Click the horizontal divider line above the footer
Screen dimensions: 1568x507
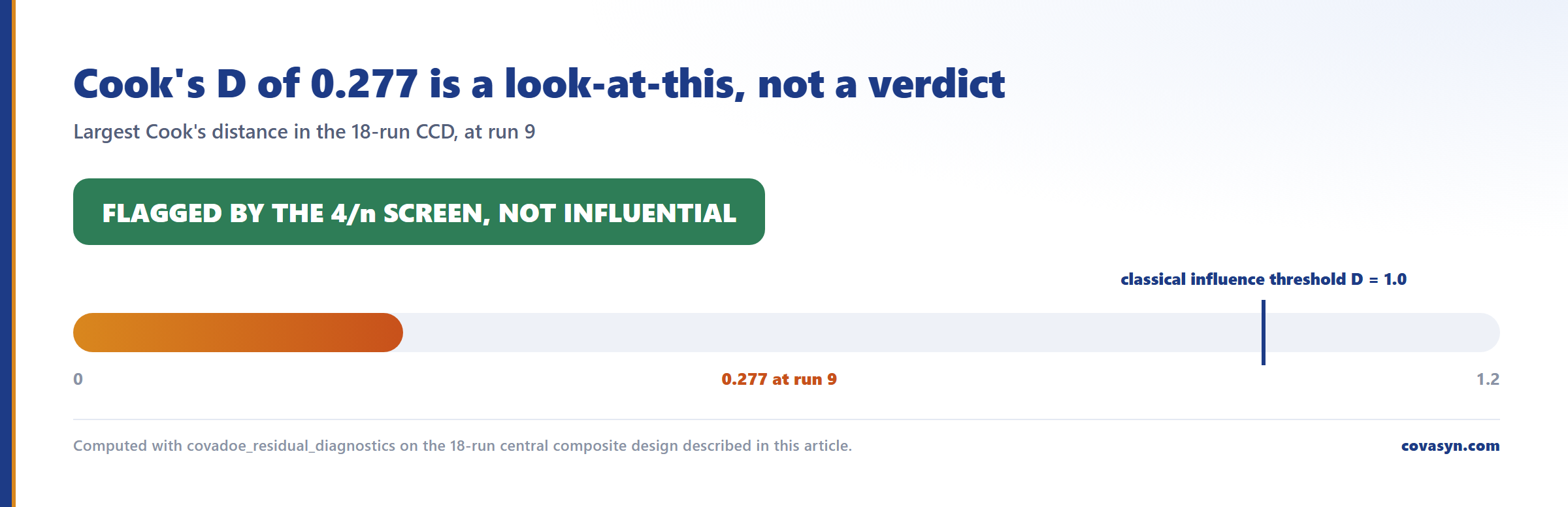(787, 419)
